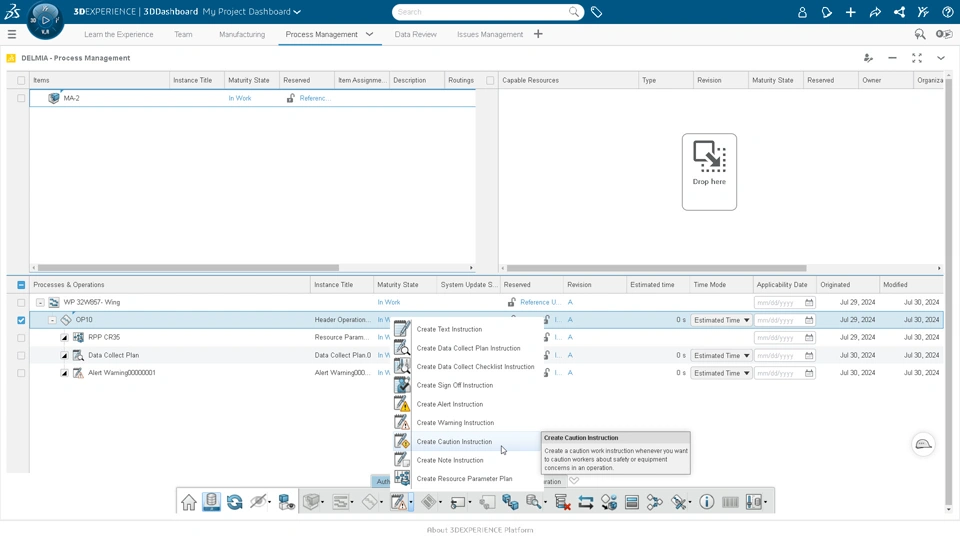Select Create Resource Parameter Plan entry
Viewport: 960px width, 540px height.
point(465,479)
